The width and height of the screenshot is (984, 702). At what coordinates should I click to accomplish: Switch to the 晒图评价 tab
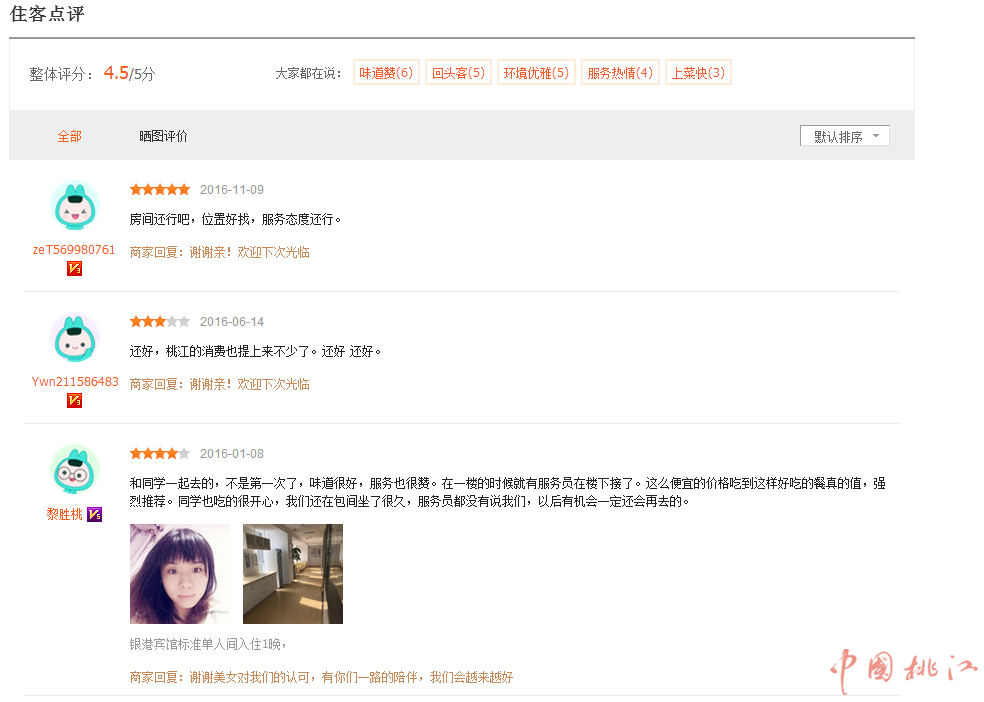(163, 136)
